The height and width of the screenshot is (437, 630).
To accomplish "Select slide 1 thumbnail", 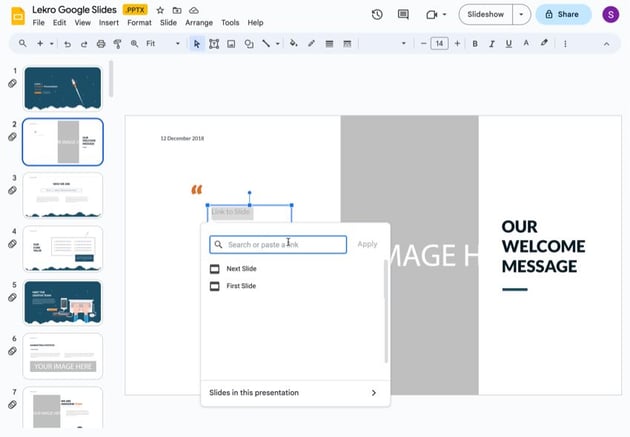I will click(x=63, y=88).
